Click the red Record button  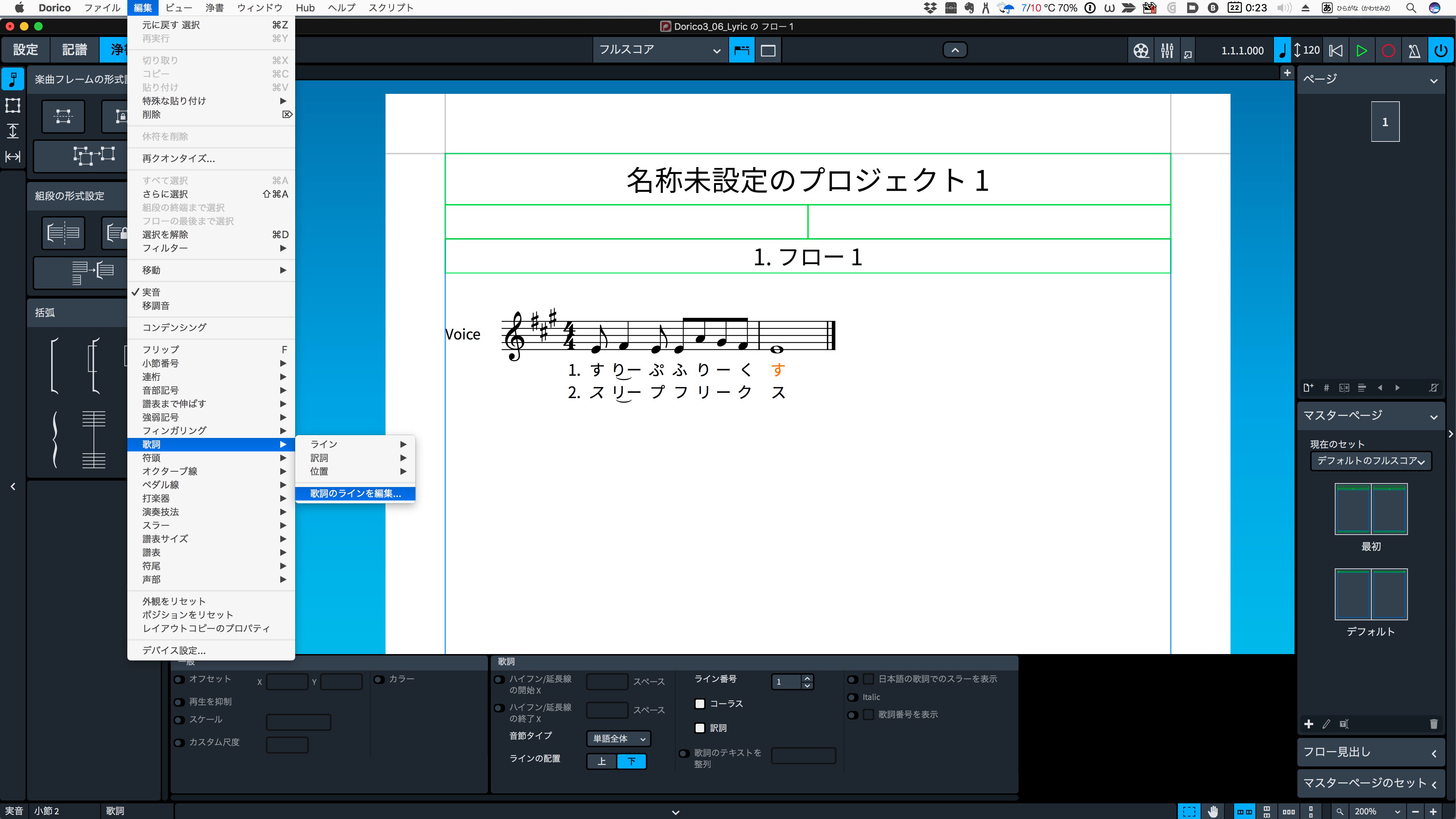pos(1388,51)
